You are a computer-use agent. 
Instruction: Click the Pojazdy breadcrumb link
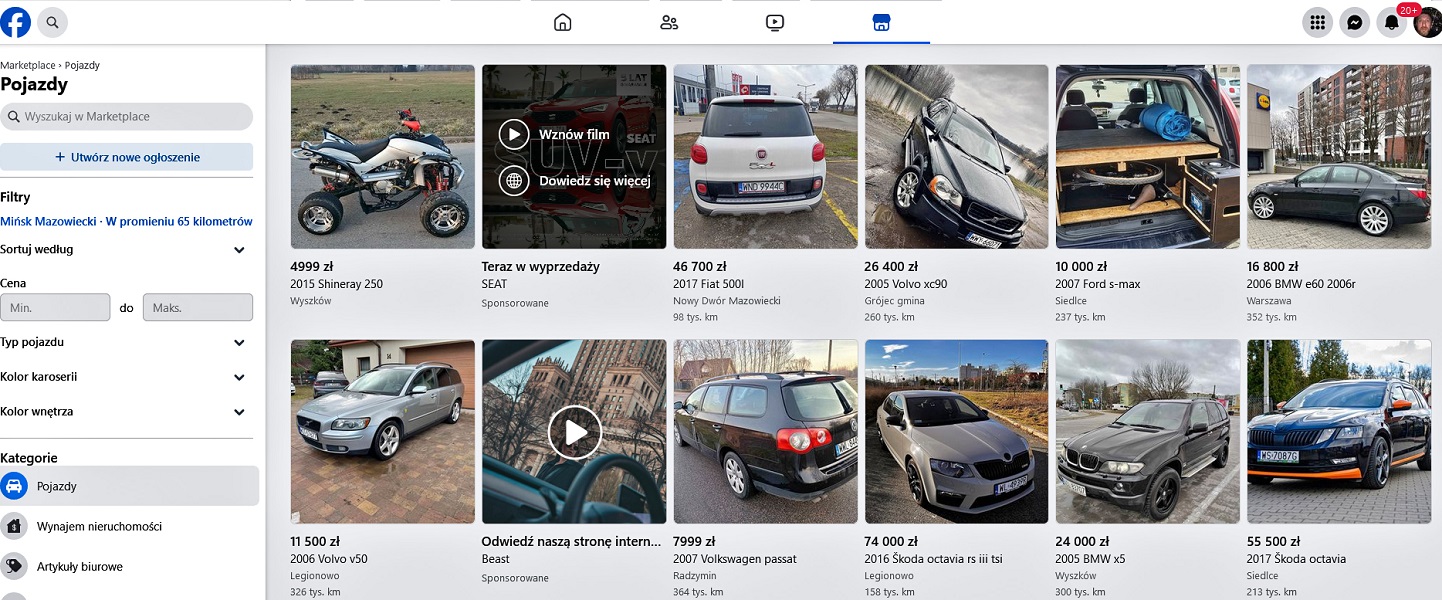(x=82, y=65)
